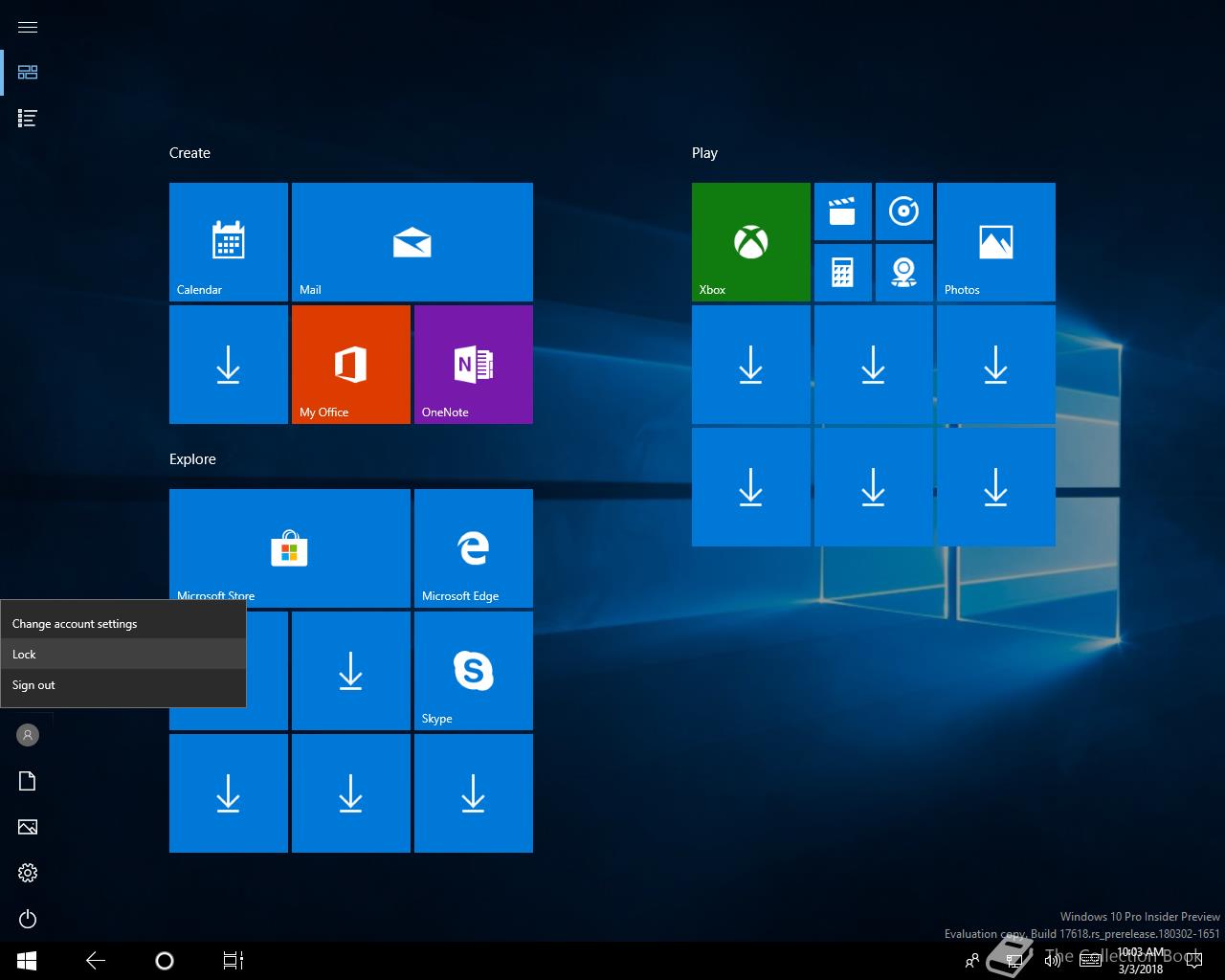Image resolution: width=1225 pixels, height=980 pixels.
Task: Expand the Start hamburger menu
Action: (28, 27)
